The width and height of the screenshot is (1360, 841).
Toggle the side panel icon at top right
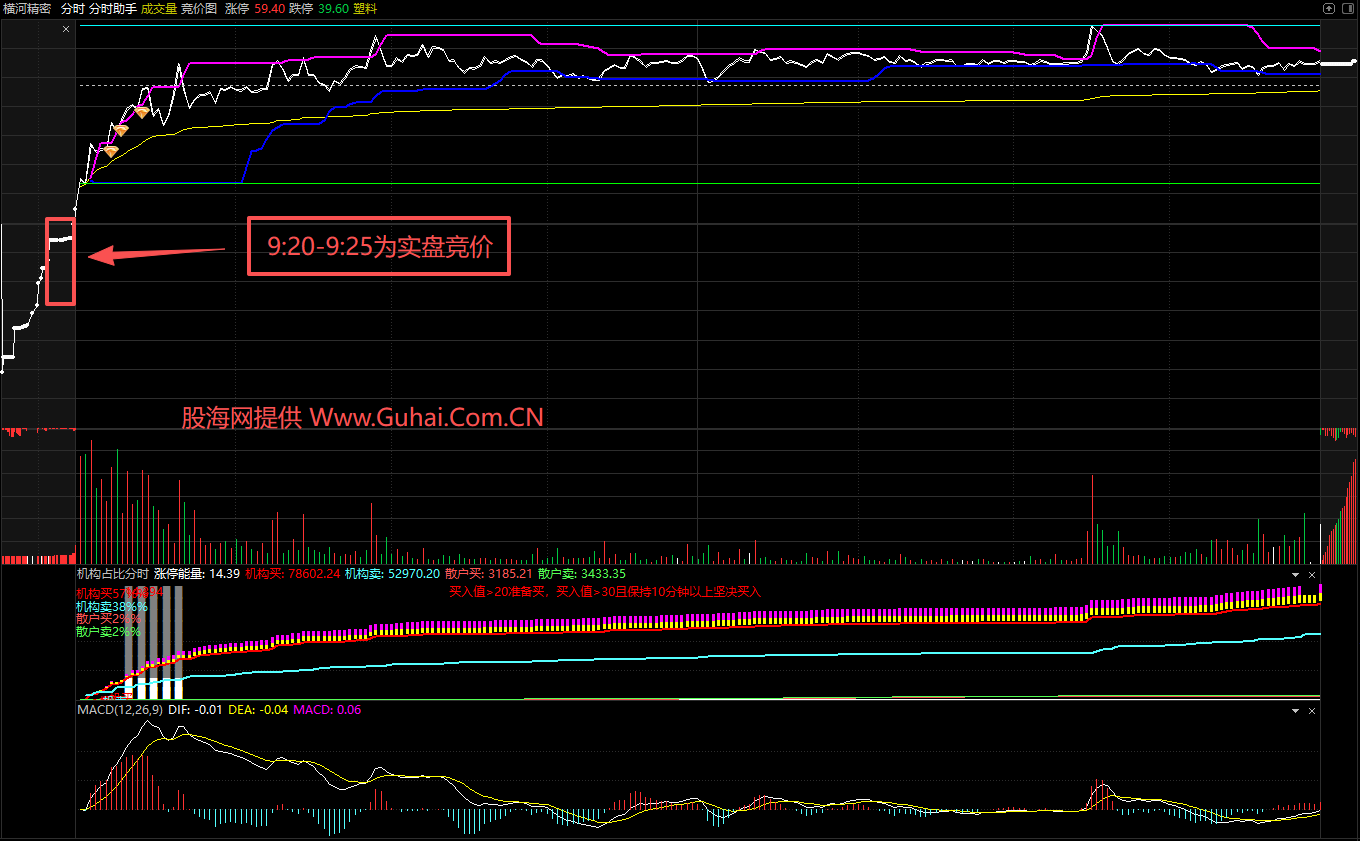(x=1348, y=7)
